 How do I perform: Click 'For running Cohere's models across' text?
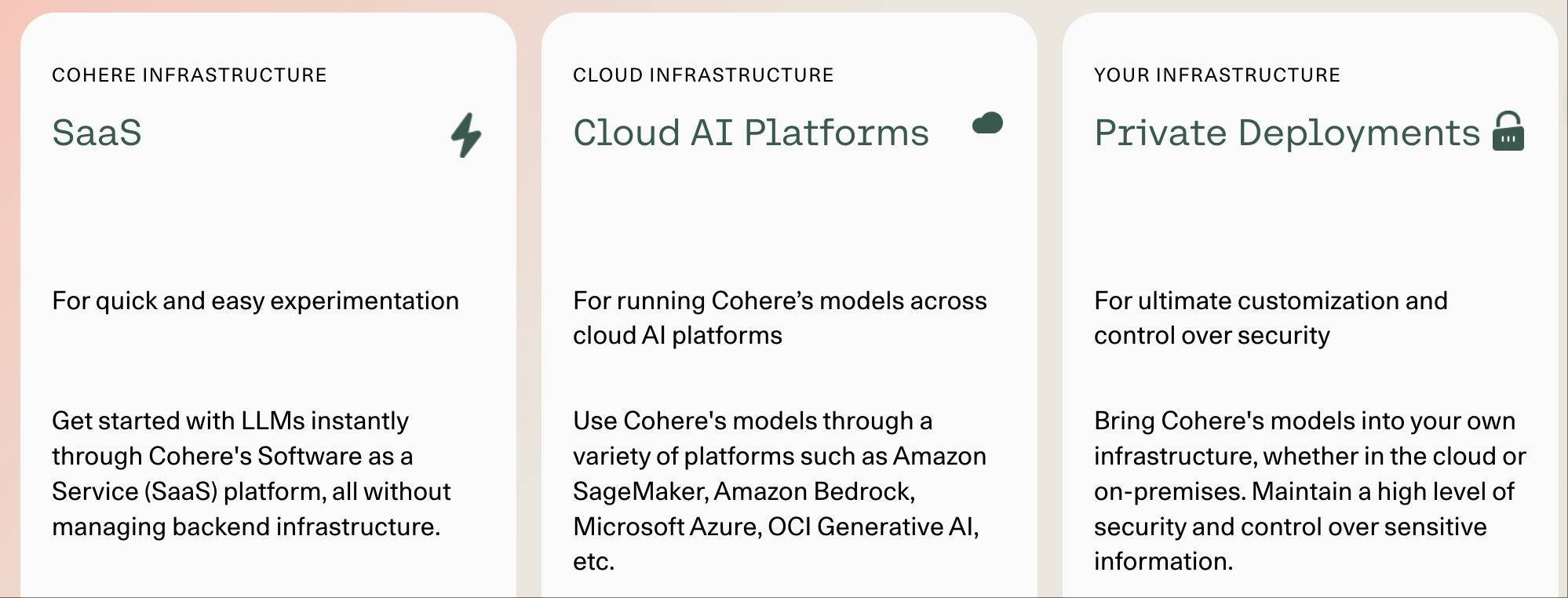coord(779,301)
